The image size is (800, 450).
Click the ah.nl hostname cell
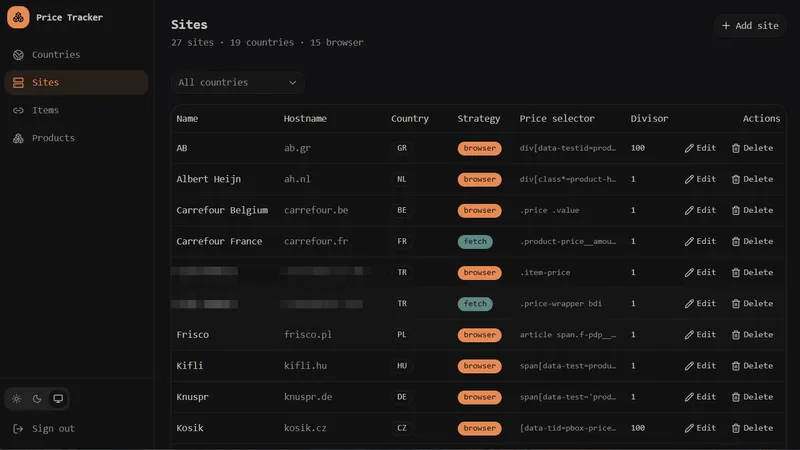(297, 179)
